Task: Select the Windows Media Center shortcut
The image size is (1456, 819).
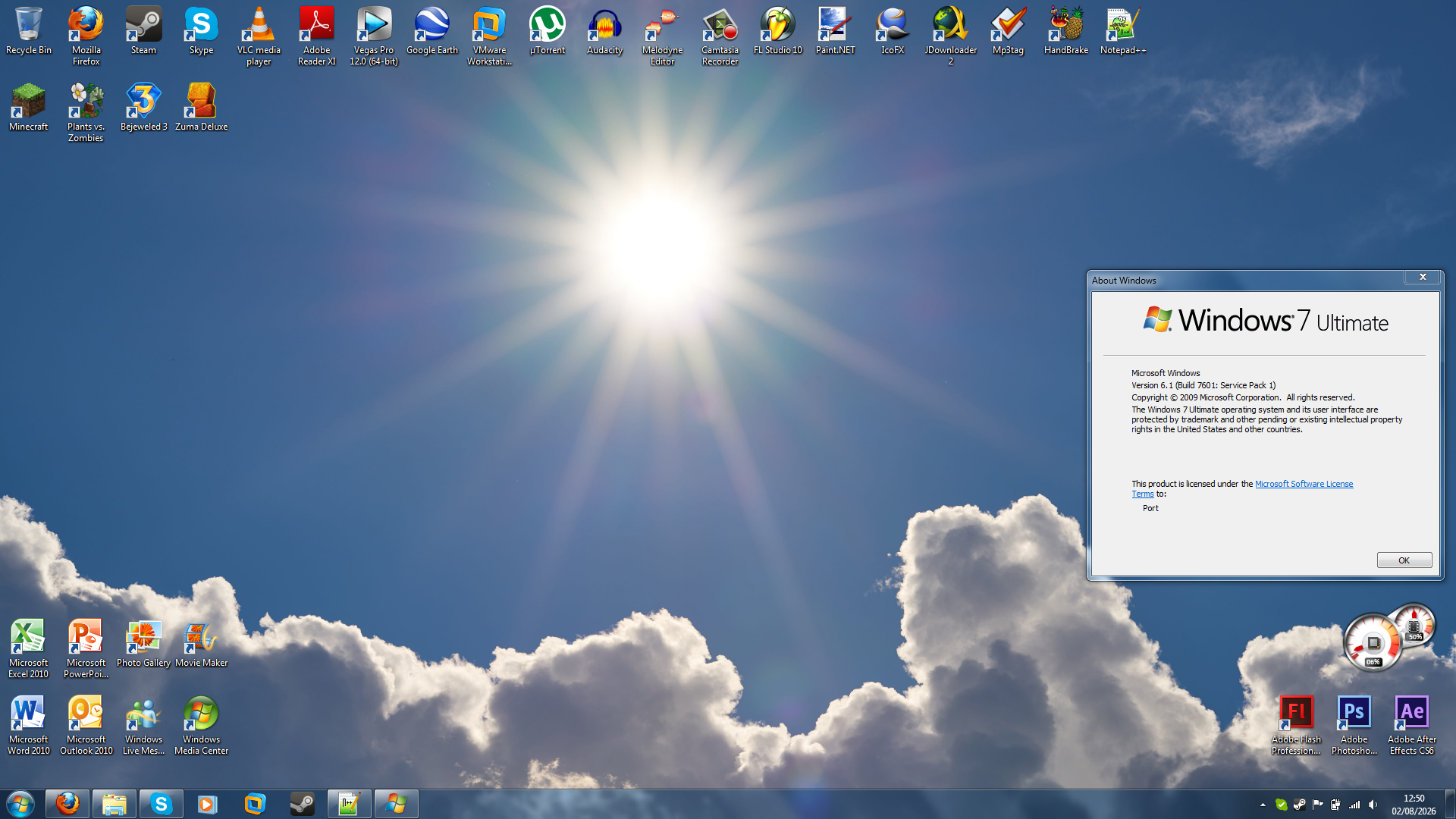Action: point(201,726)
